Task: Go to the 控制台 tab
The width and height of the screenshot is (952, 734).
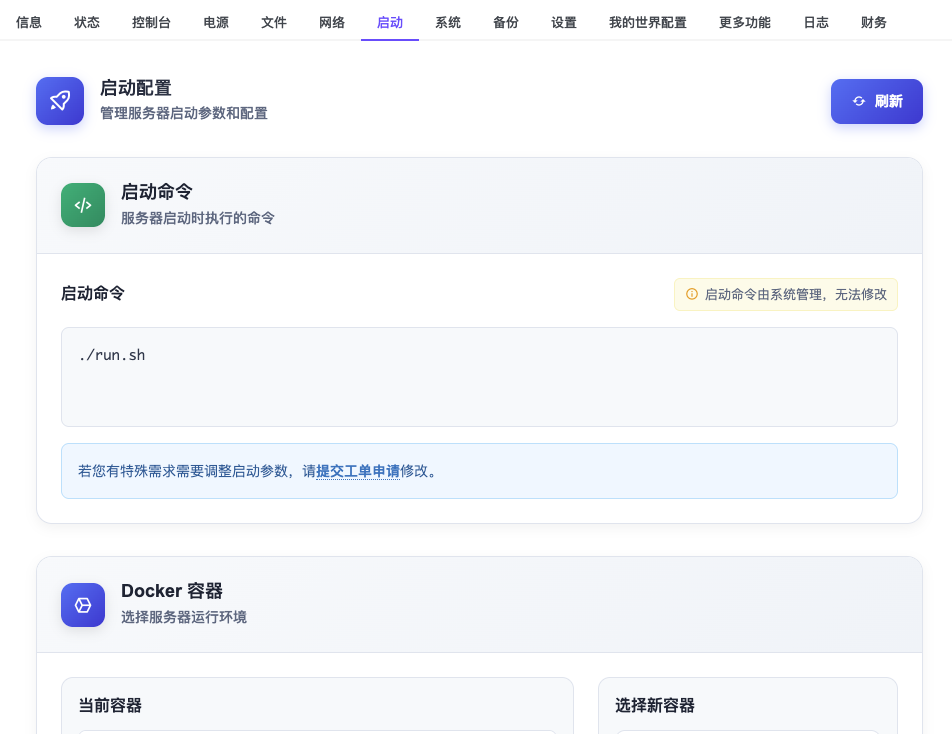Action: tap(151, 22)
